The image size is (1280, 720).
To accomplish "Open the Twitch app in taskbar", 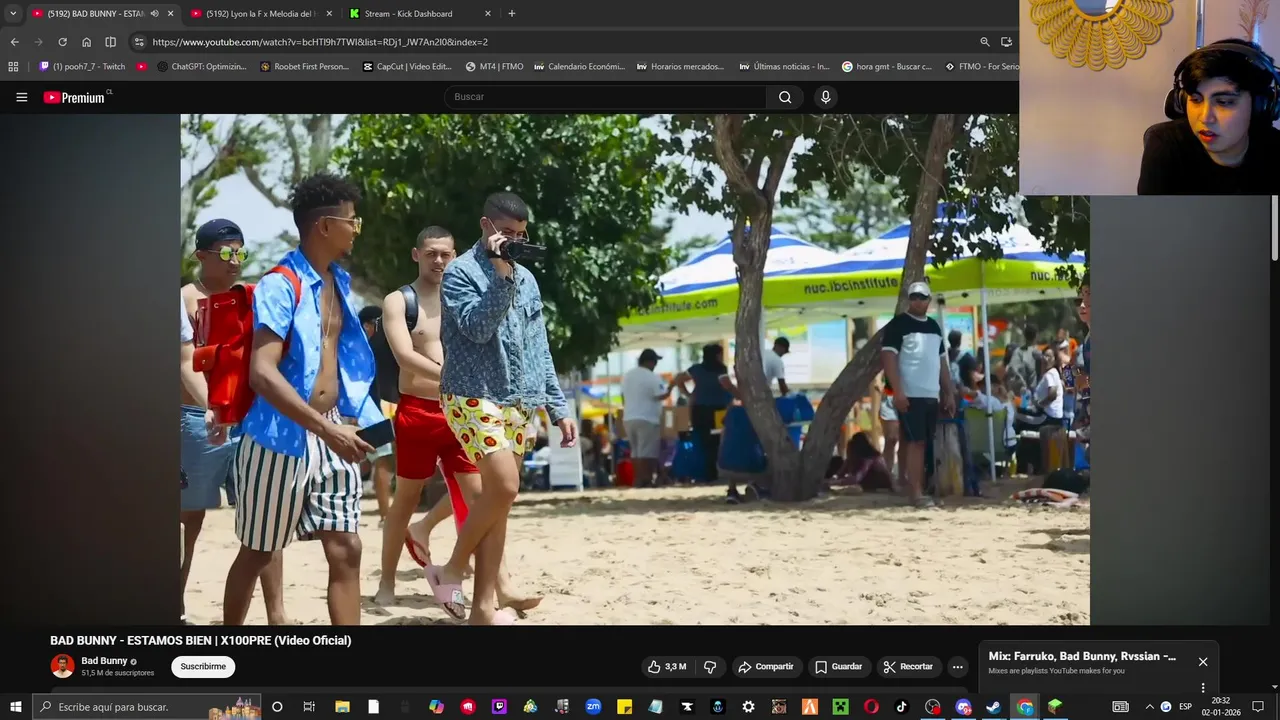I will point(499,707).
